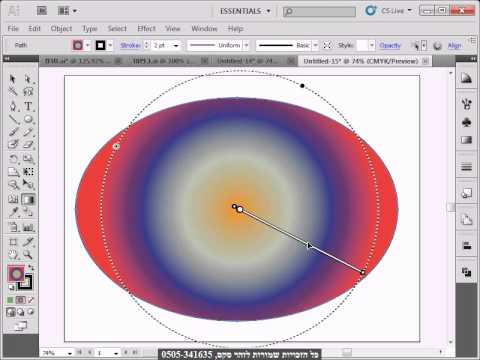The height and width of the screenshot is (360, 480).
Task: Open the Gradient panel in right dock
Action: 466,140
